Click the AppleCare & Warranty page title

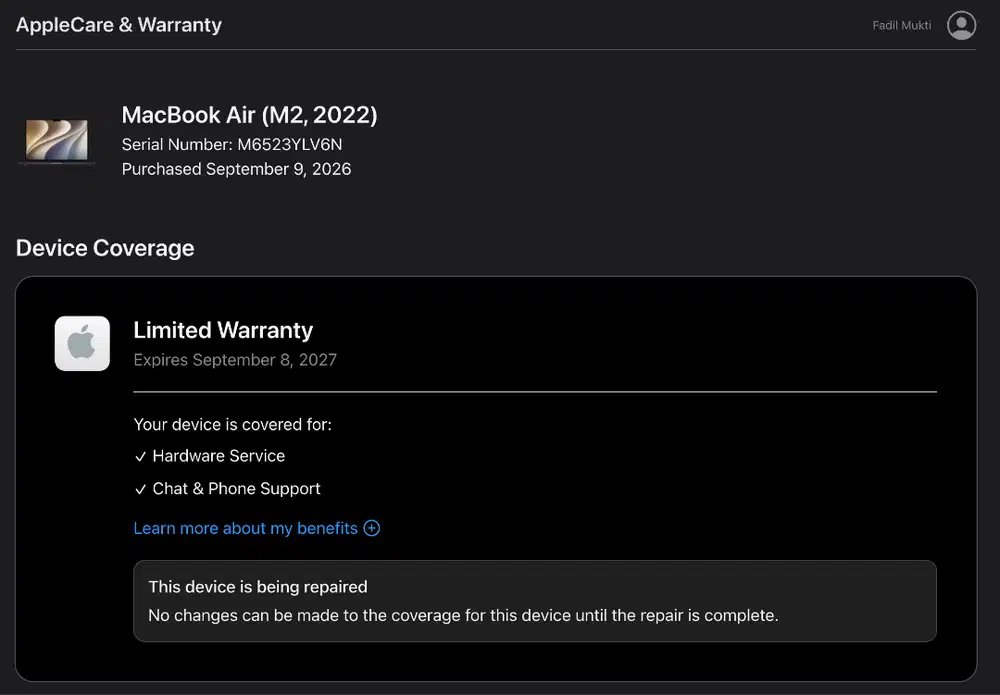coord(119,25)
